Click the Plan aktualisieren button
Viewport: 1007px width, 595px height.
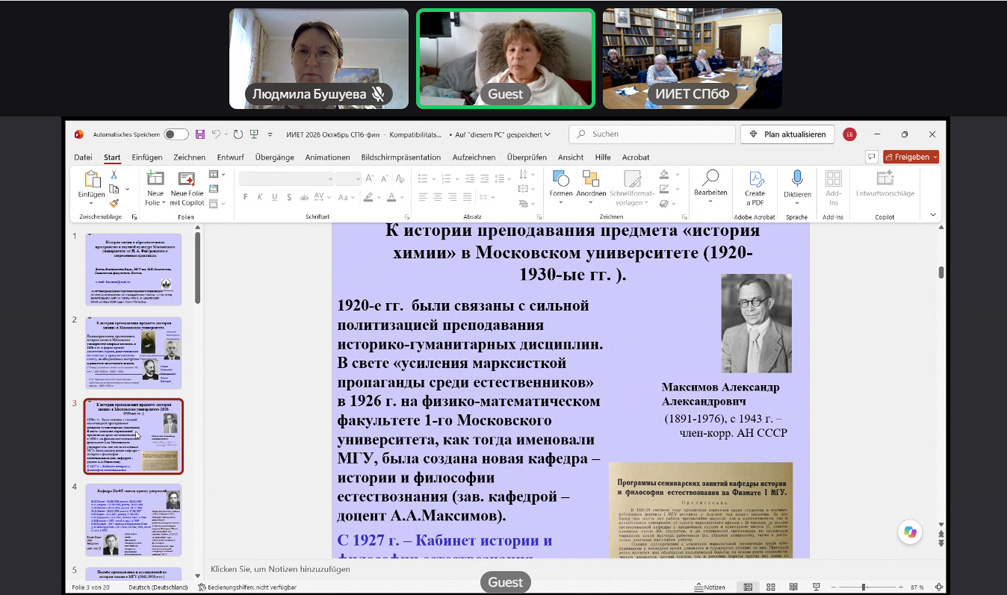[x=787, y=134]
